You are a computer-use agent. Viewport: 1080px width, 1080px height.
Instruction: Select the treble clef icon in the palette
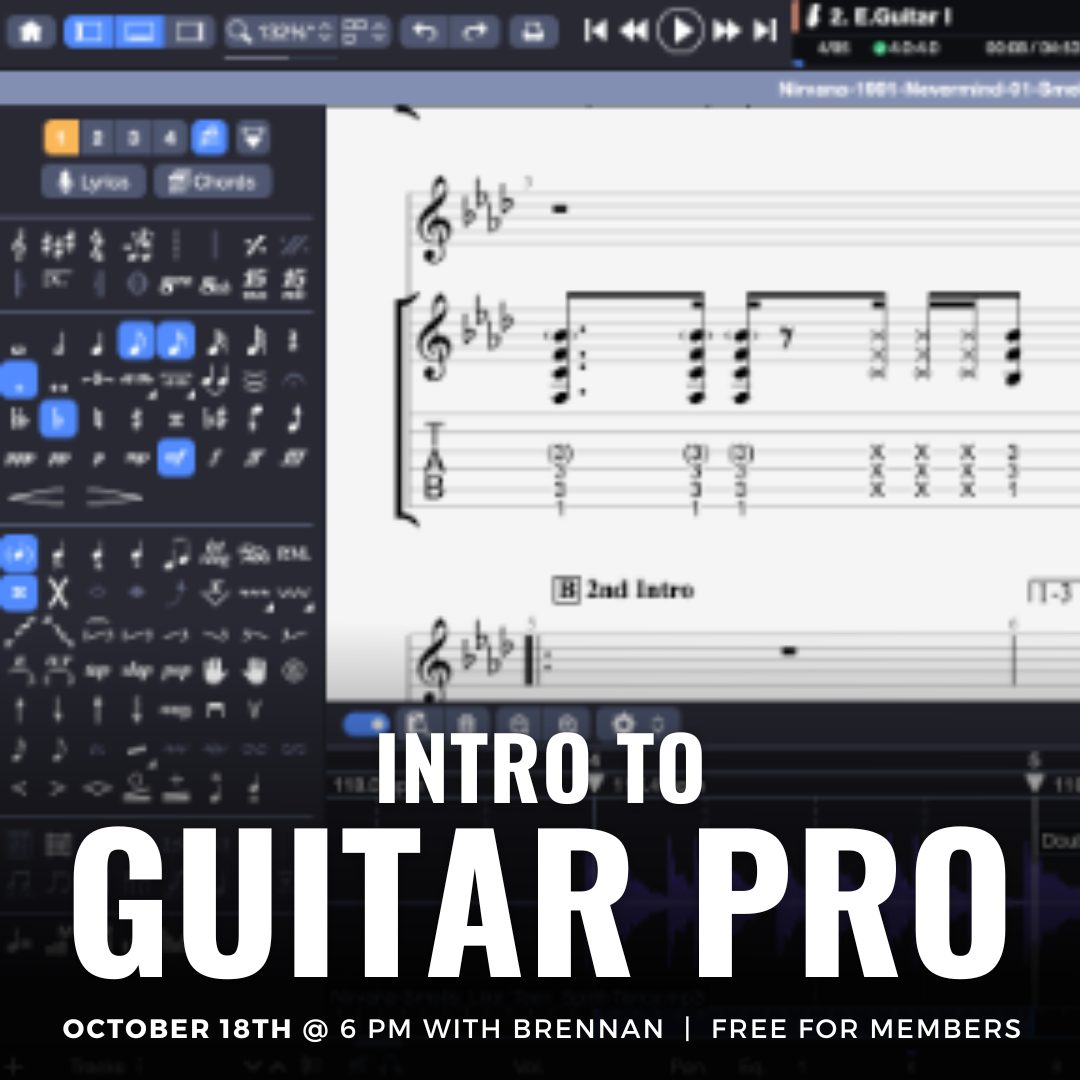coord(19,244)
